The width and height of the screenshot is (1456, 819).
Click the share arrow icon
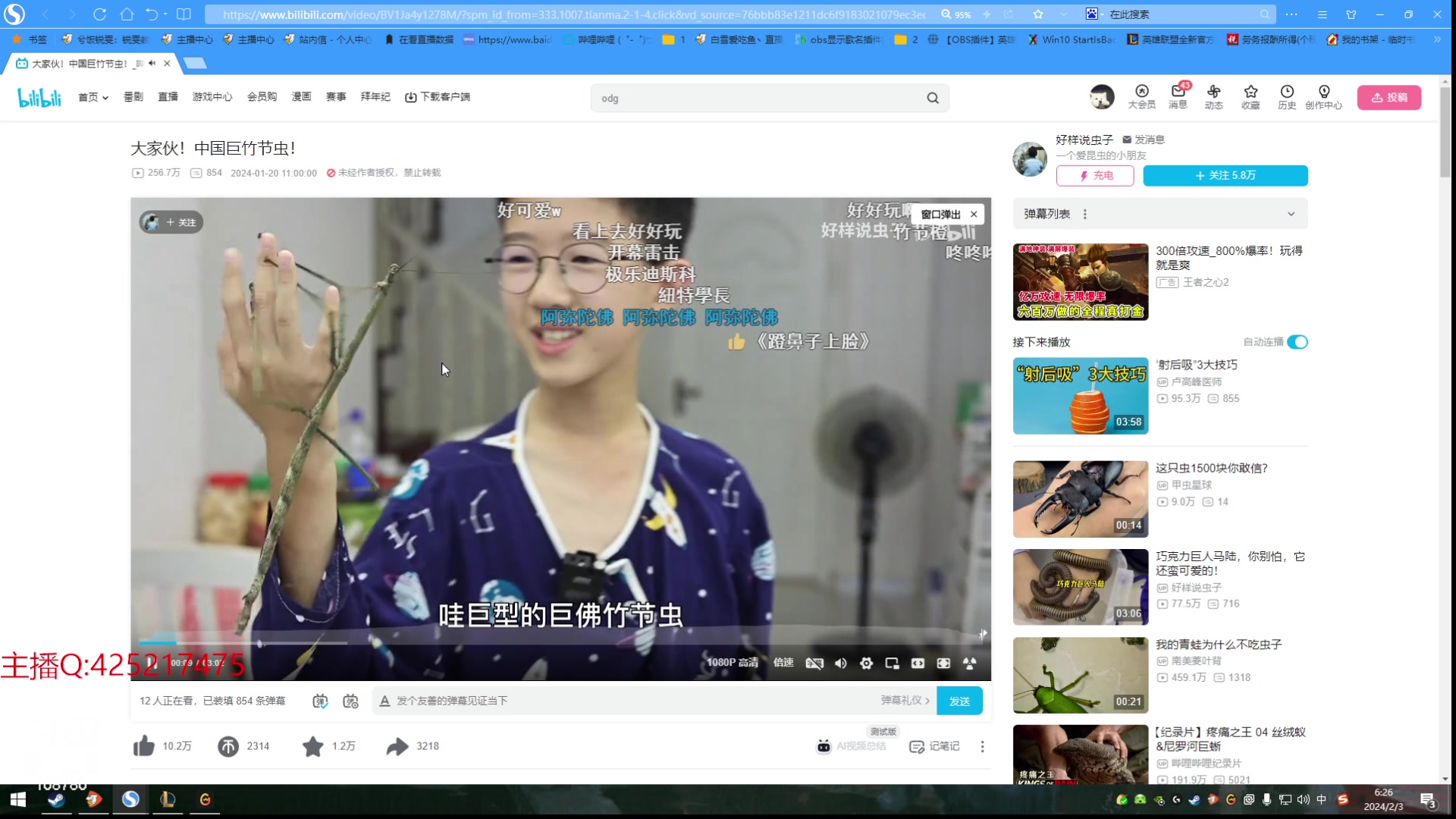[397, 746]
